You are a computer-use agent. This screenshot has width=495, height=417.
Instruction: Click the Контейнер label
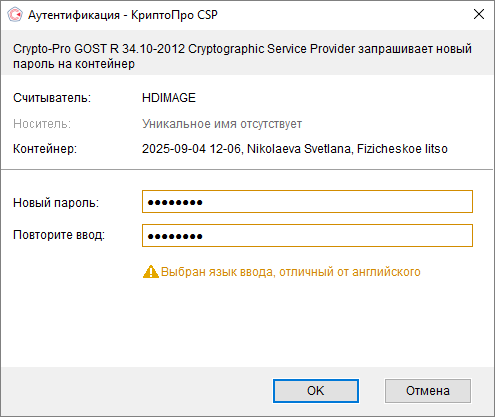[x=45, y=149]
